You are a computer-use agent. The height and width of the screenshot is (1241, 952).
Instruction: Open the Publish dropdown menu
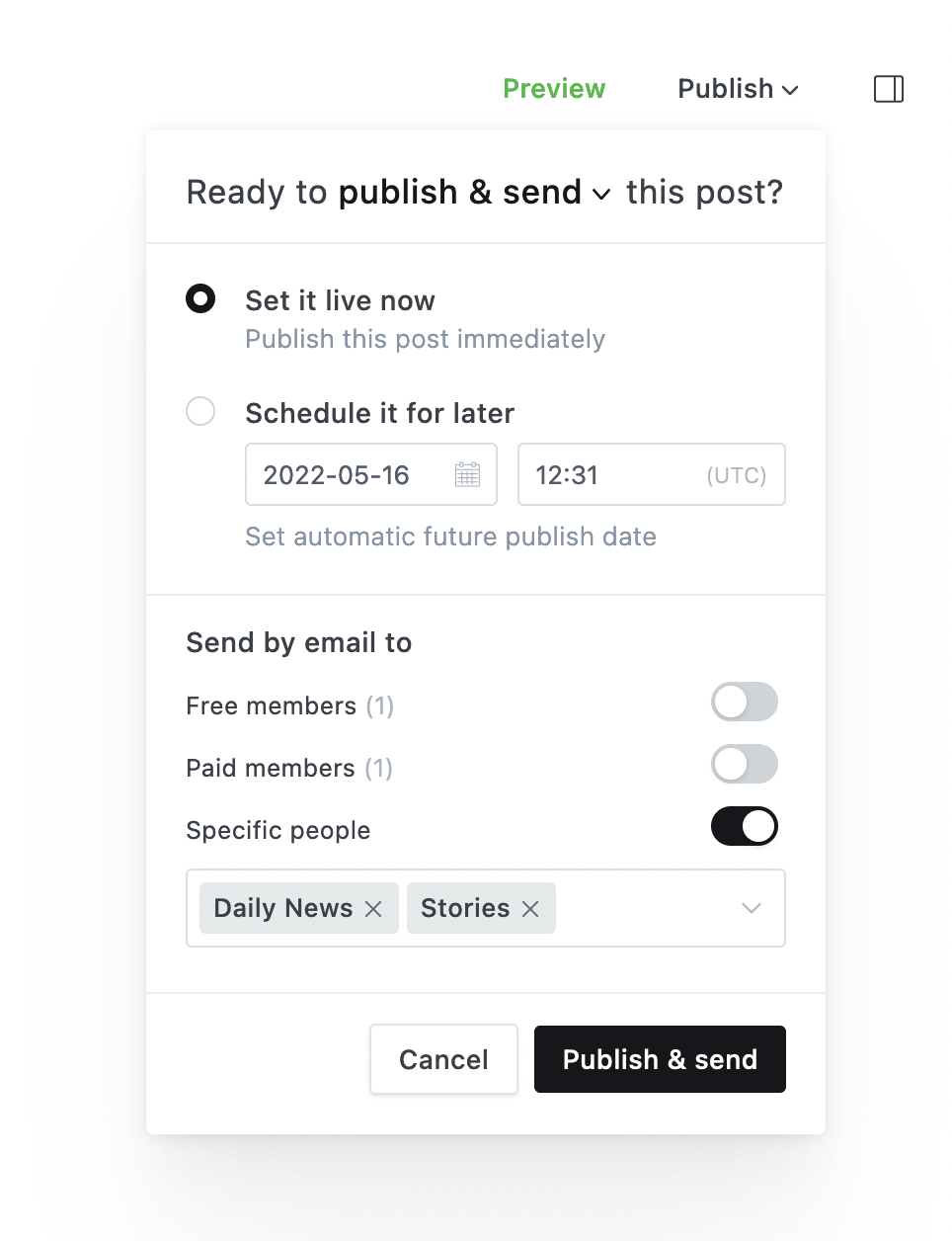738,89
